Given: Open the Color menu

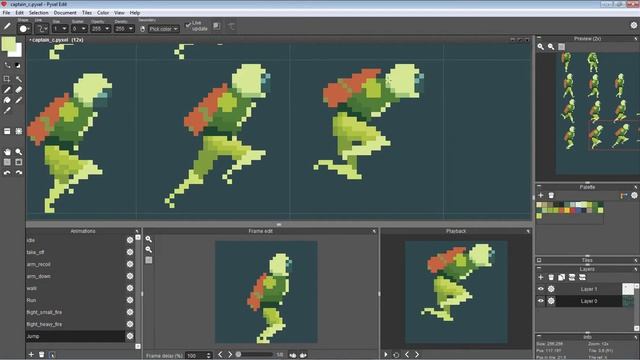Looking at the screenshot, I should pyautogui.click(x=103, y=13).
